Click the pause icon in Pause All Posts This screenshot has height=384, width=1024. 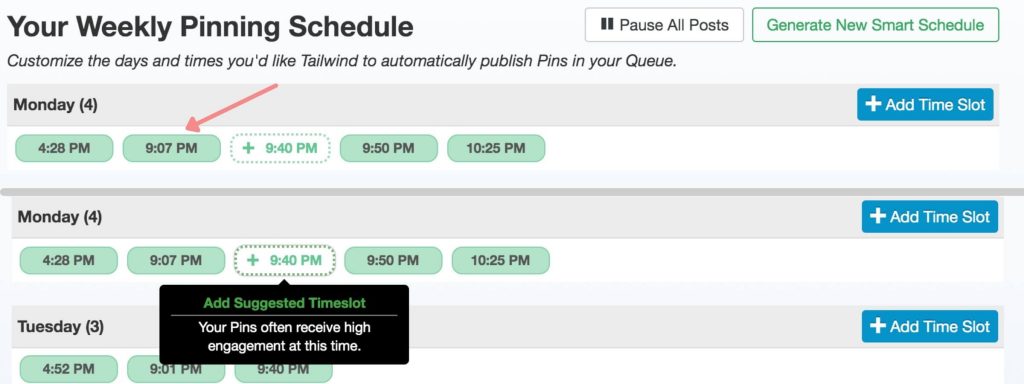[x=607, y=25]
